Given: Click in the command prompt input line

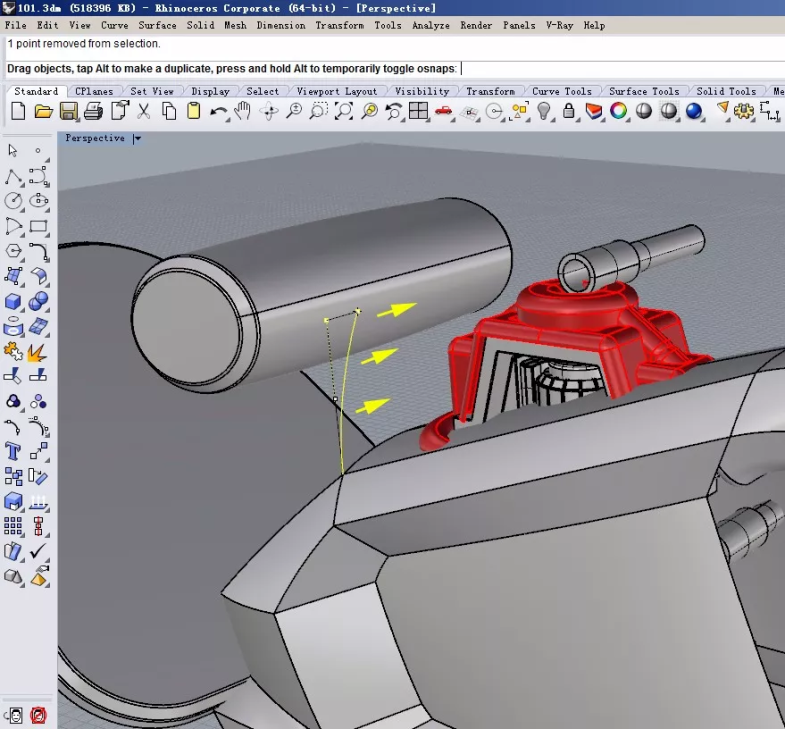Looking at the screenshot, I should (x=600, y=68).
